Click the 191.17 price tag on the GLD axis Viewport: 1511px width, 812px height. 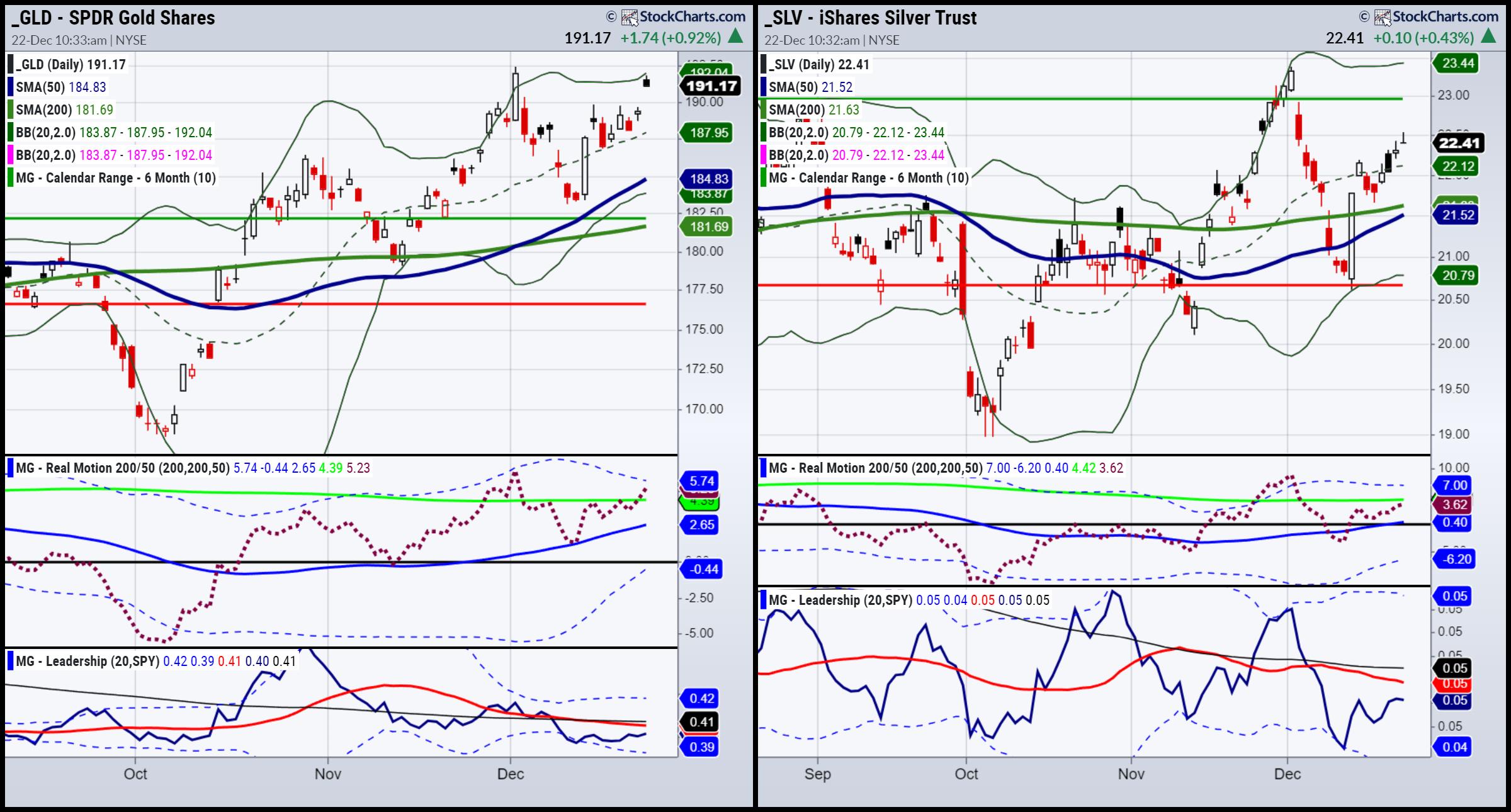pyautogui.click(x=711, y=86)
